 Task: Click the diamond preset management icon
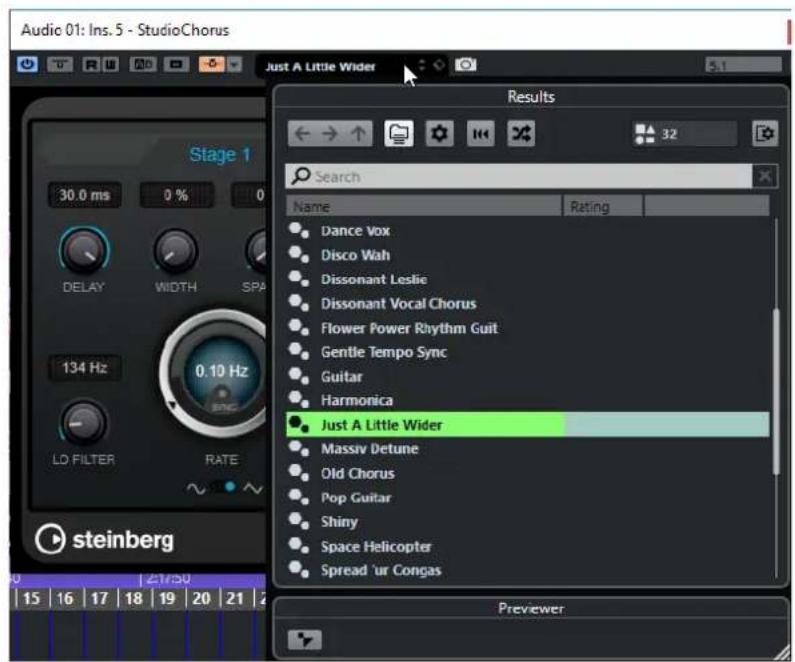(439, 65)
